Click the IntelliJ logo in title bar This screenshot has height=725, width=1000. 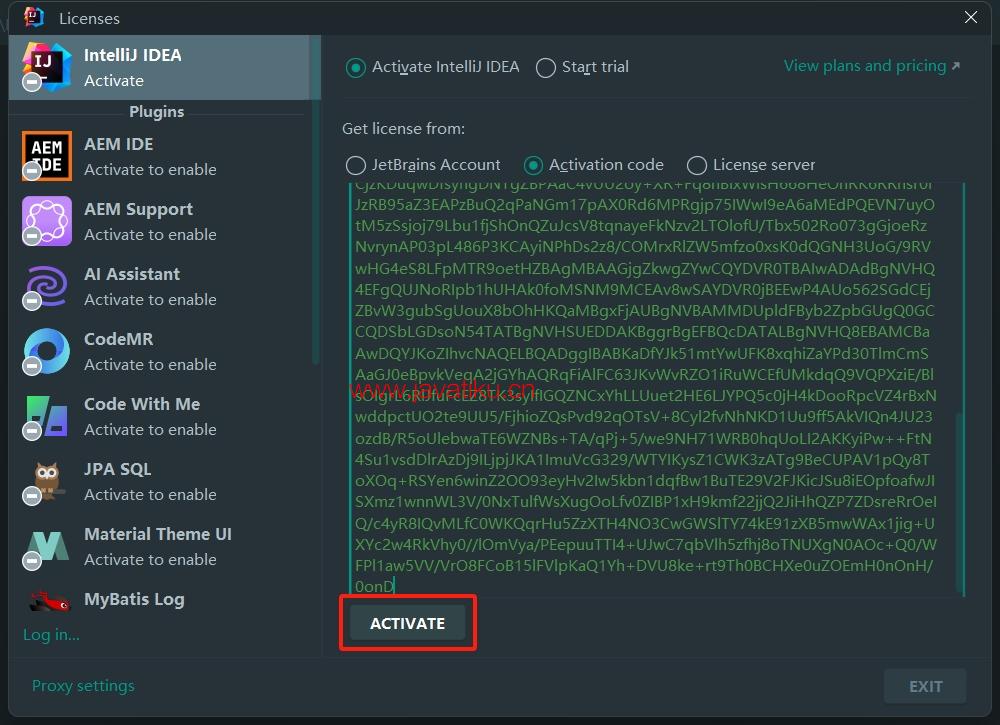coord(34,17)
